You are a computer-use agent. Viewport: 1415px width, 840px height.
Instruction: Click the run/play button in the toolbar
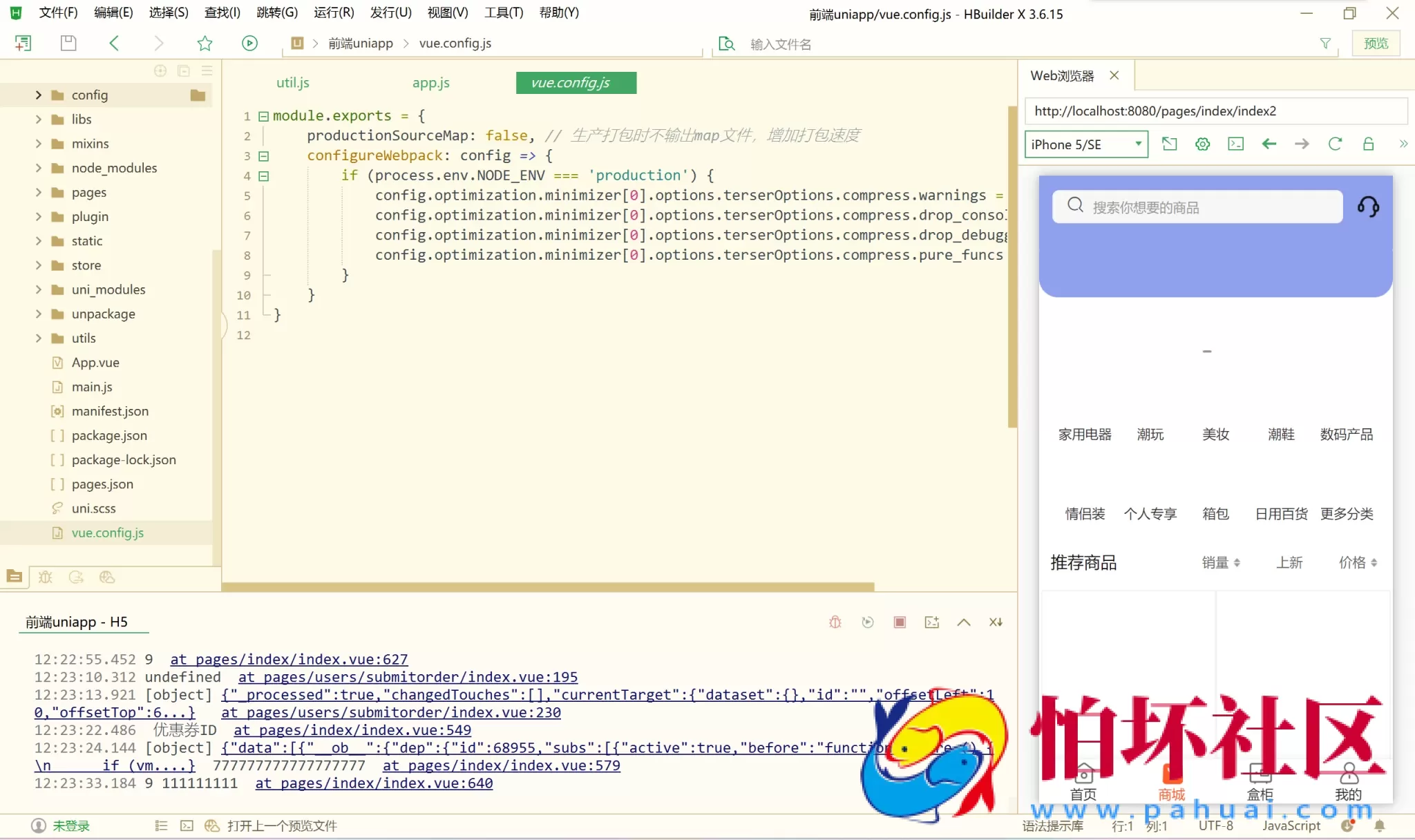coord(249,43)
